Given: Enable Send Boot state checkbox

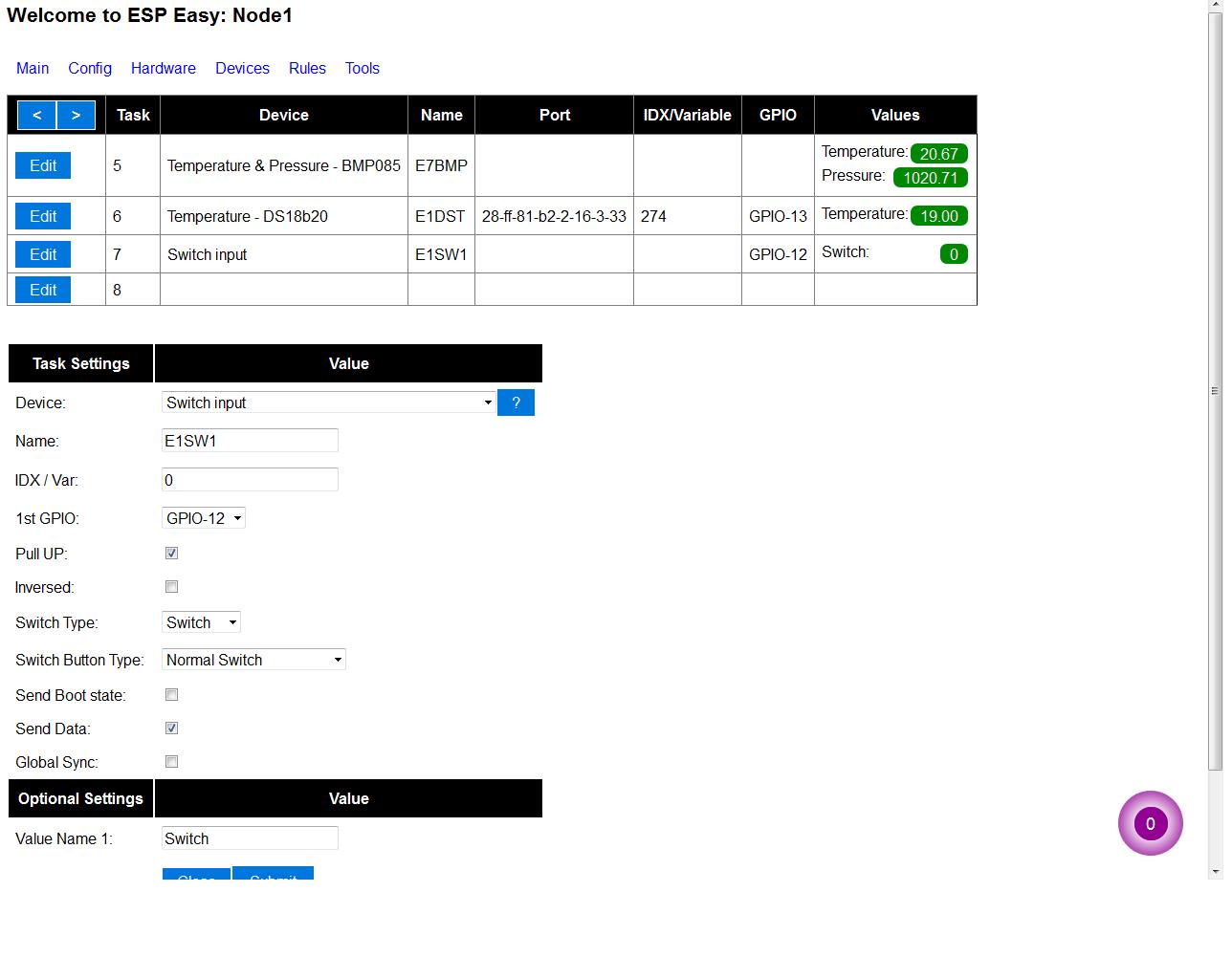Looking at the screenshot, I should [x=172, y=695].
